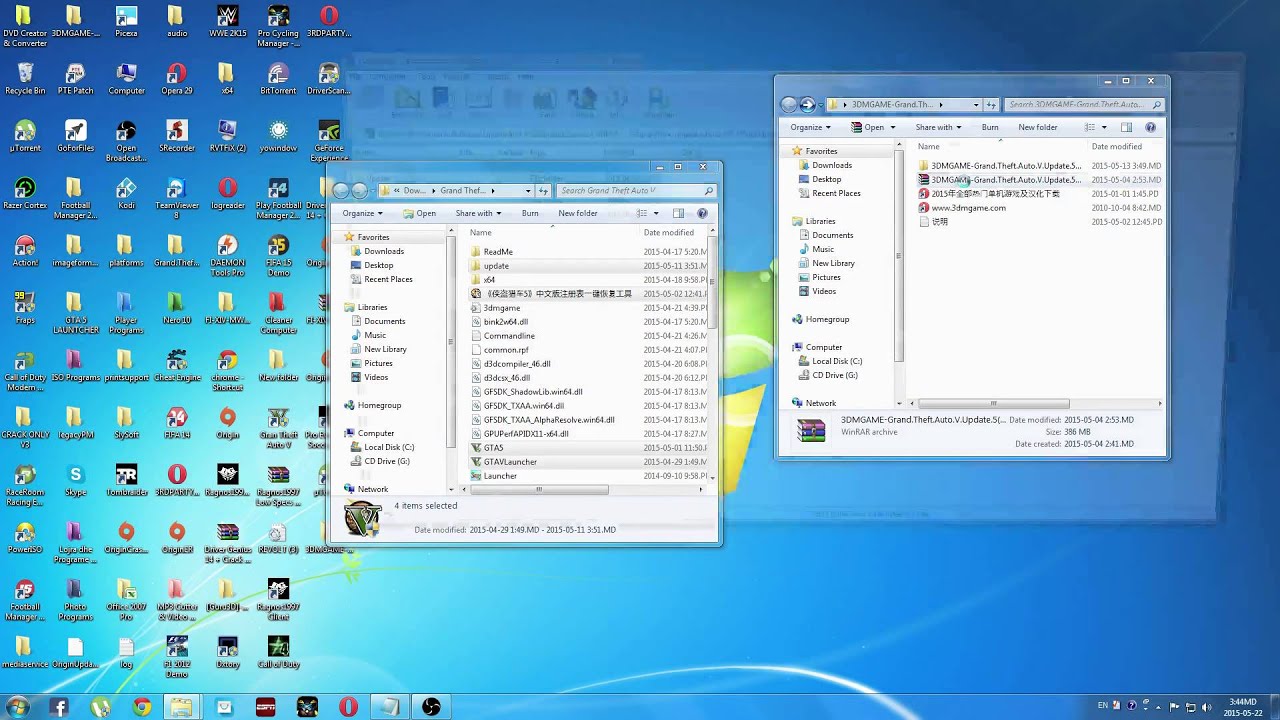
Task: Open the Razer Cortex desktop shortcut
Action: pyautogui.click(x=25, y=194)
